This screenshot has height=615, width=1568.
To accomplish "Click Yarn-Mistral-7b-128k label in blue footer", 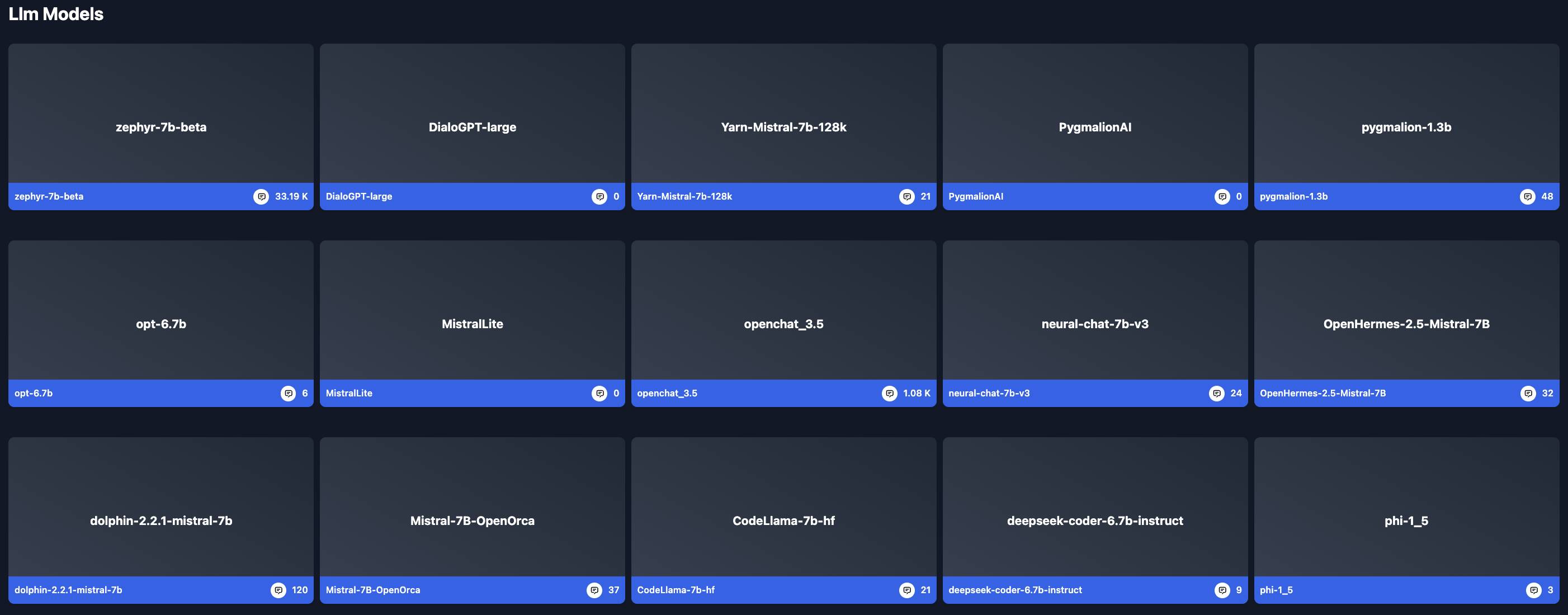I will 685,196.
